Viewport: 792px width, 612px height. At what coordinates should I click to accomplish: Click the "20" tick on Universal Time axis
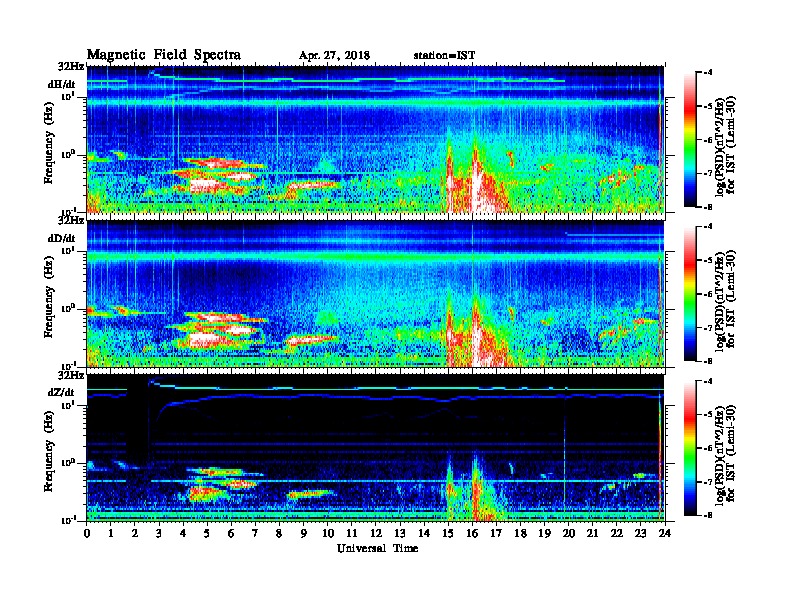coord(568,533)
